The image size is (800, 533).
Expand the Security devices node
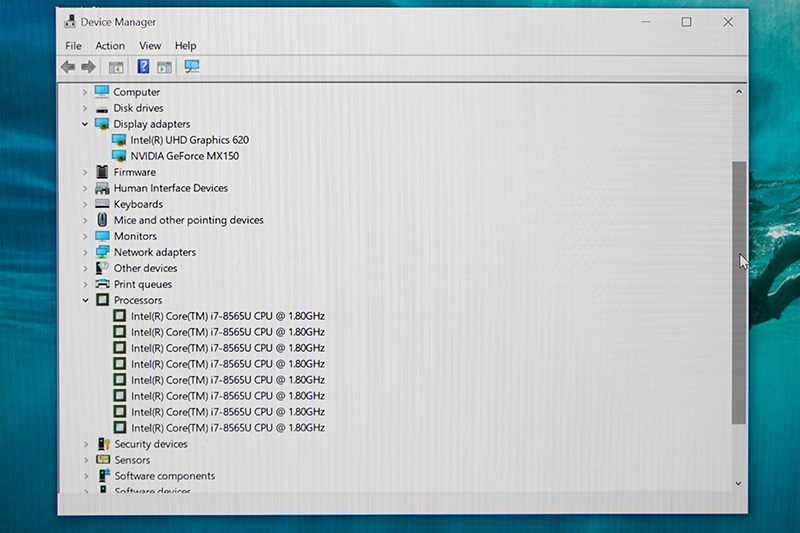(86, 444)
